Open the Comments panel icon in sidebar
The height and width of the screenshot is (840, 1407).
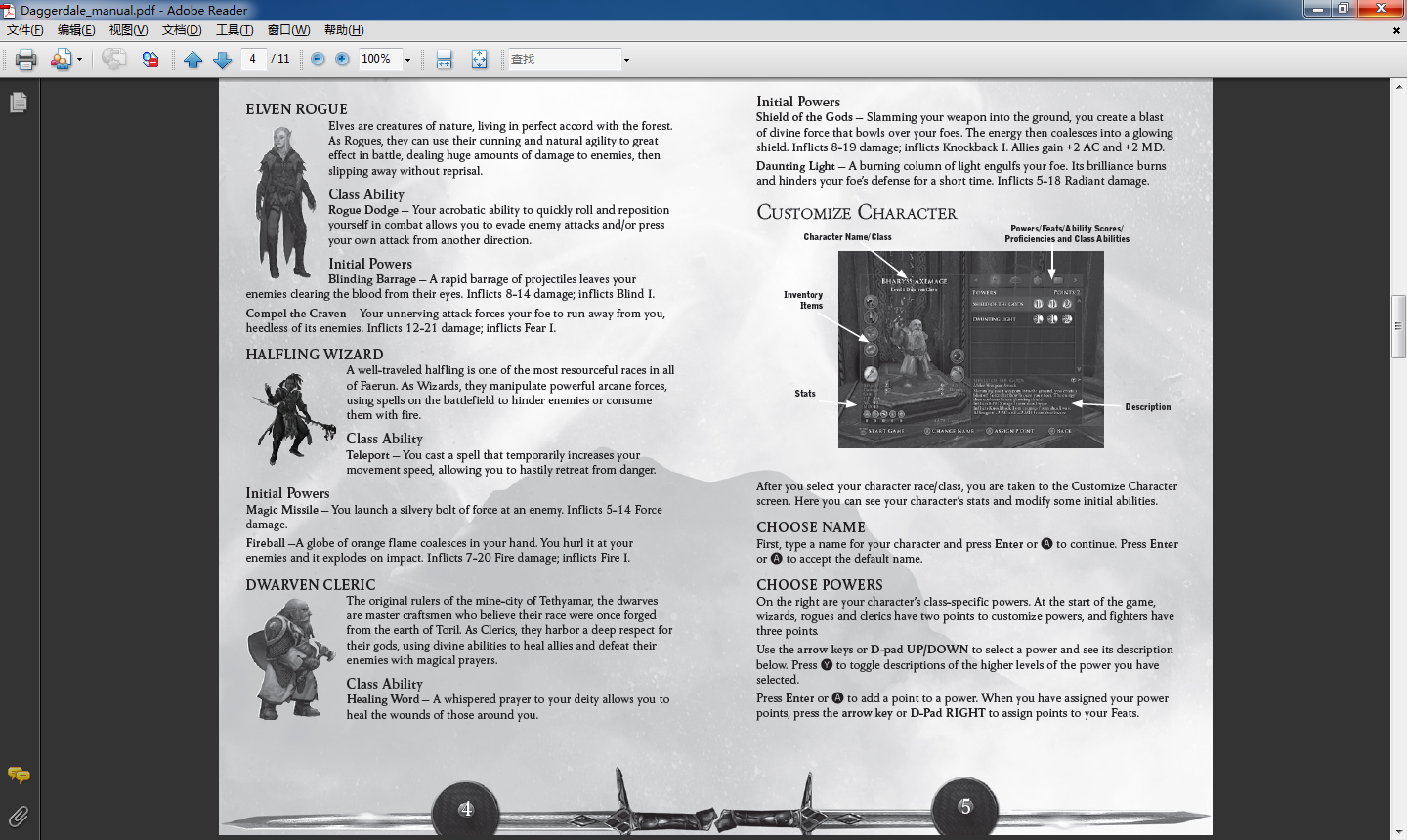coord(19,776)
